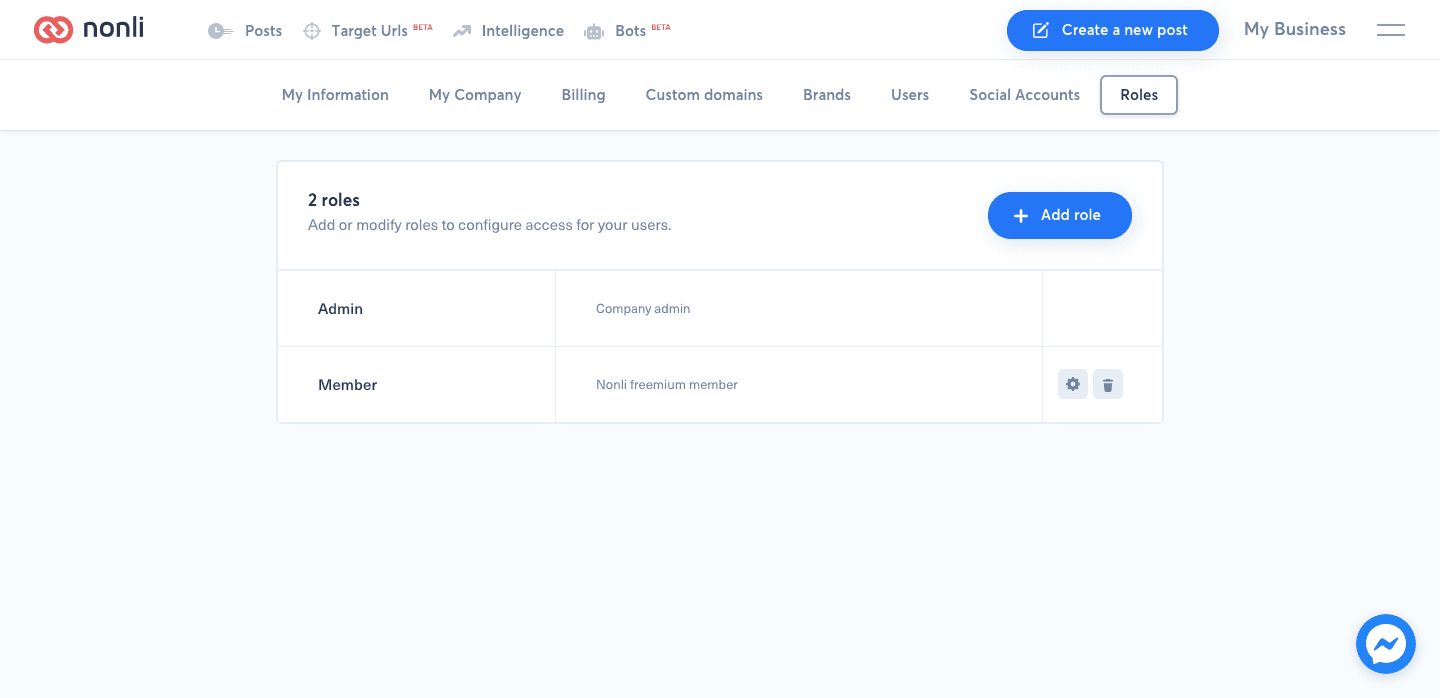Open My Business account menu
This screenshot has height=698, width=1440.
tap(1295, 30)
